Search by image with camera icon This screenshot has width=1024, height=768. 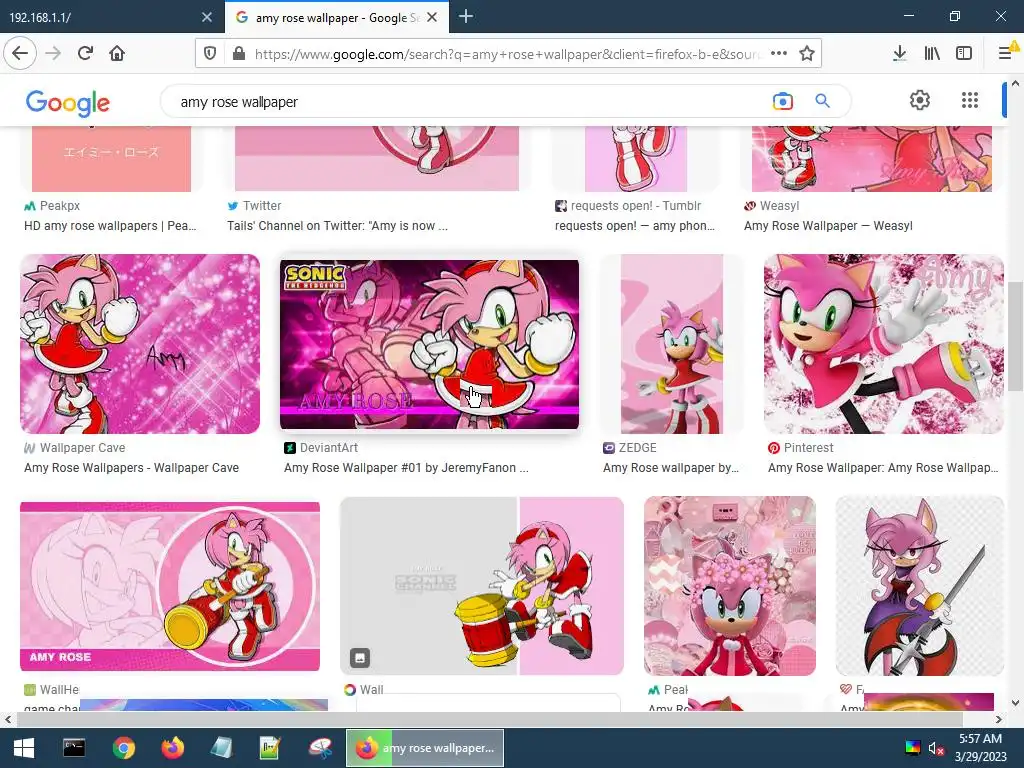pos(782,101)
